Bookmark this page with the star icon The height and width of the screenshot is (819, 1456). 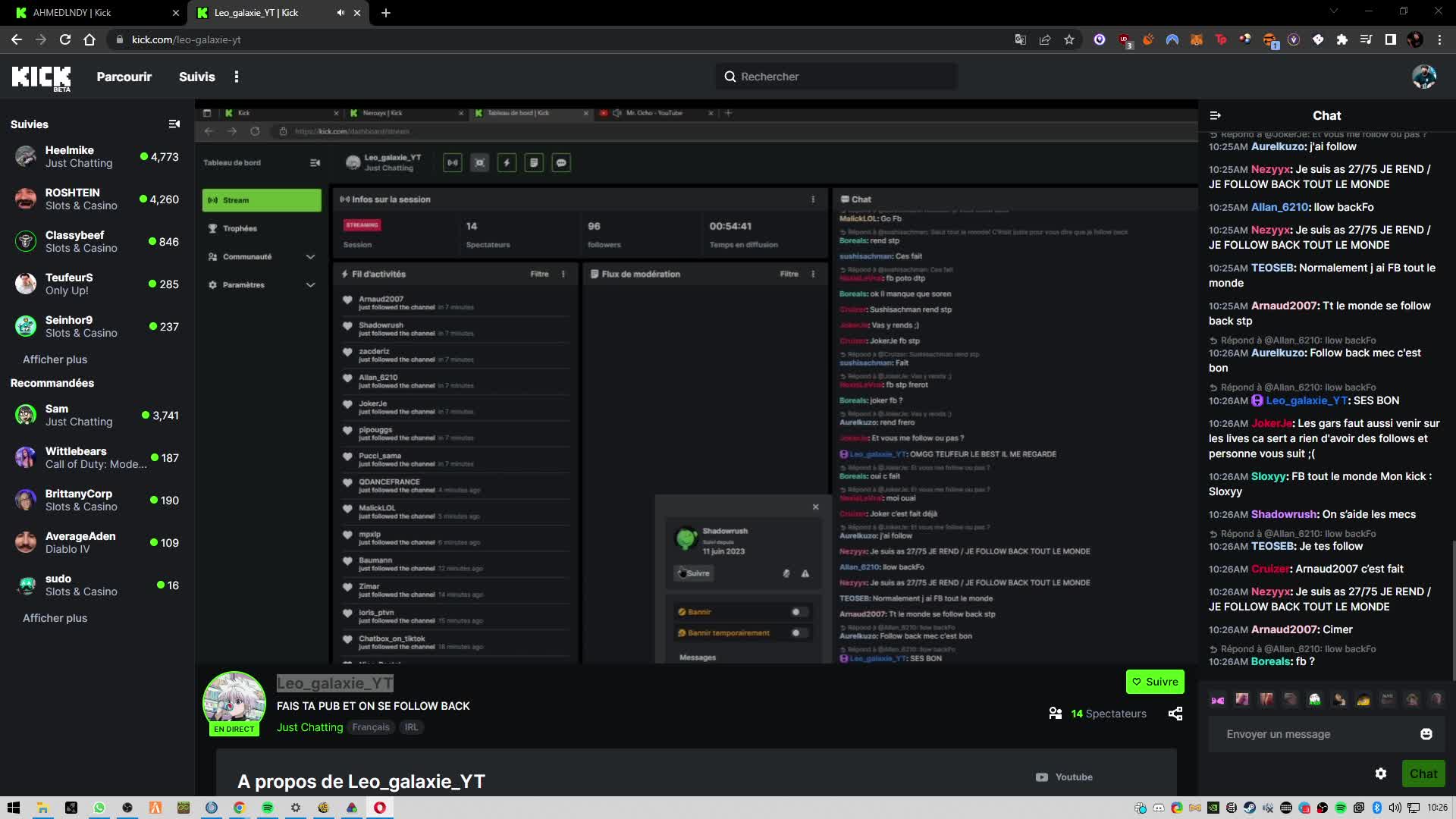1069,39
